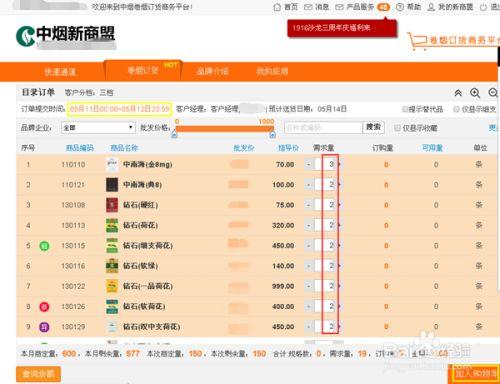Open the 我的应用 tab
Viewport: 500px width, 384px height.
(x=272, y=71)
